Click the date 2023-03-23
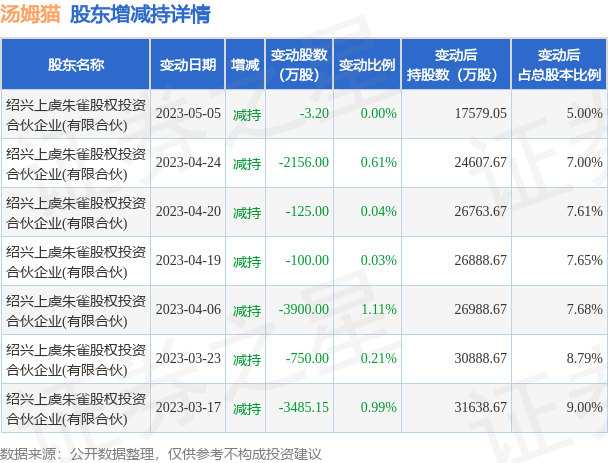Screen dimensions: 608x463 188,359
